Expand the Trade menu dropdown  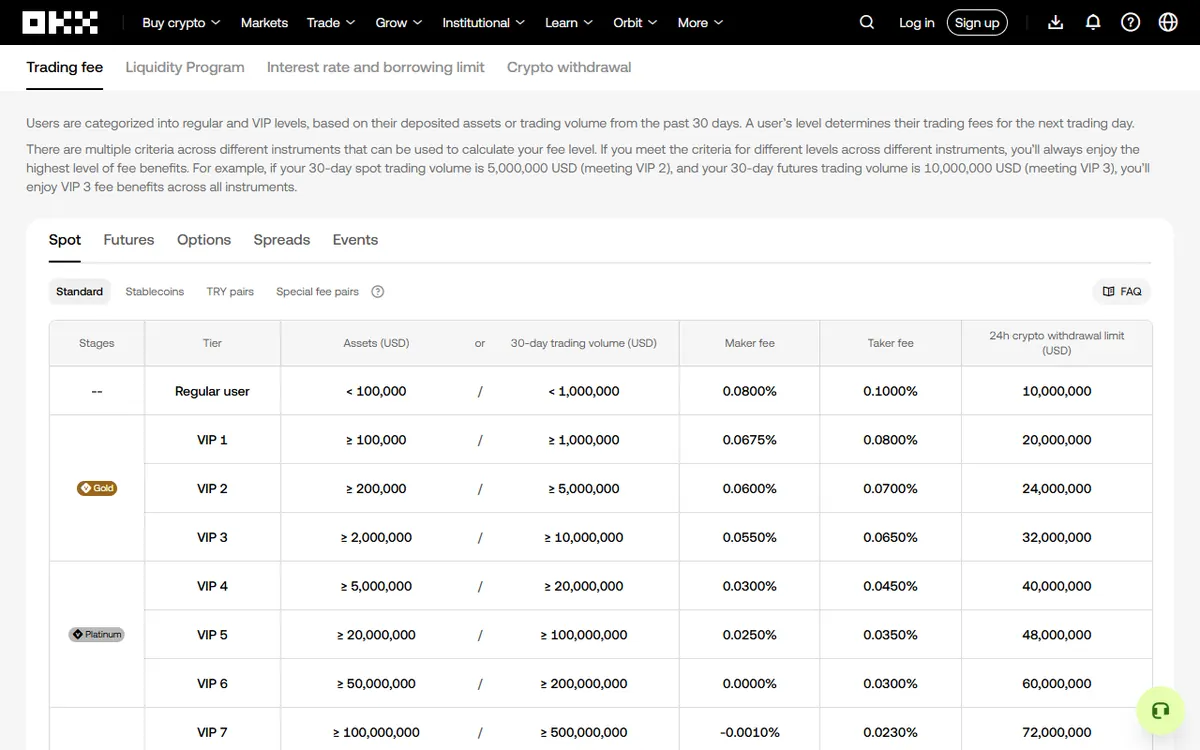pos(331,22)
